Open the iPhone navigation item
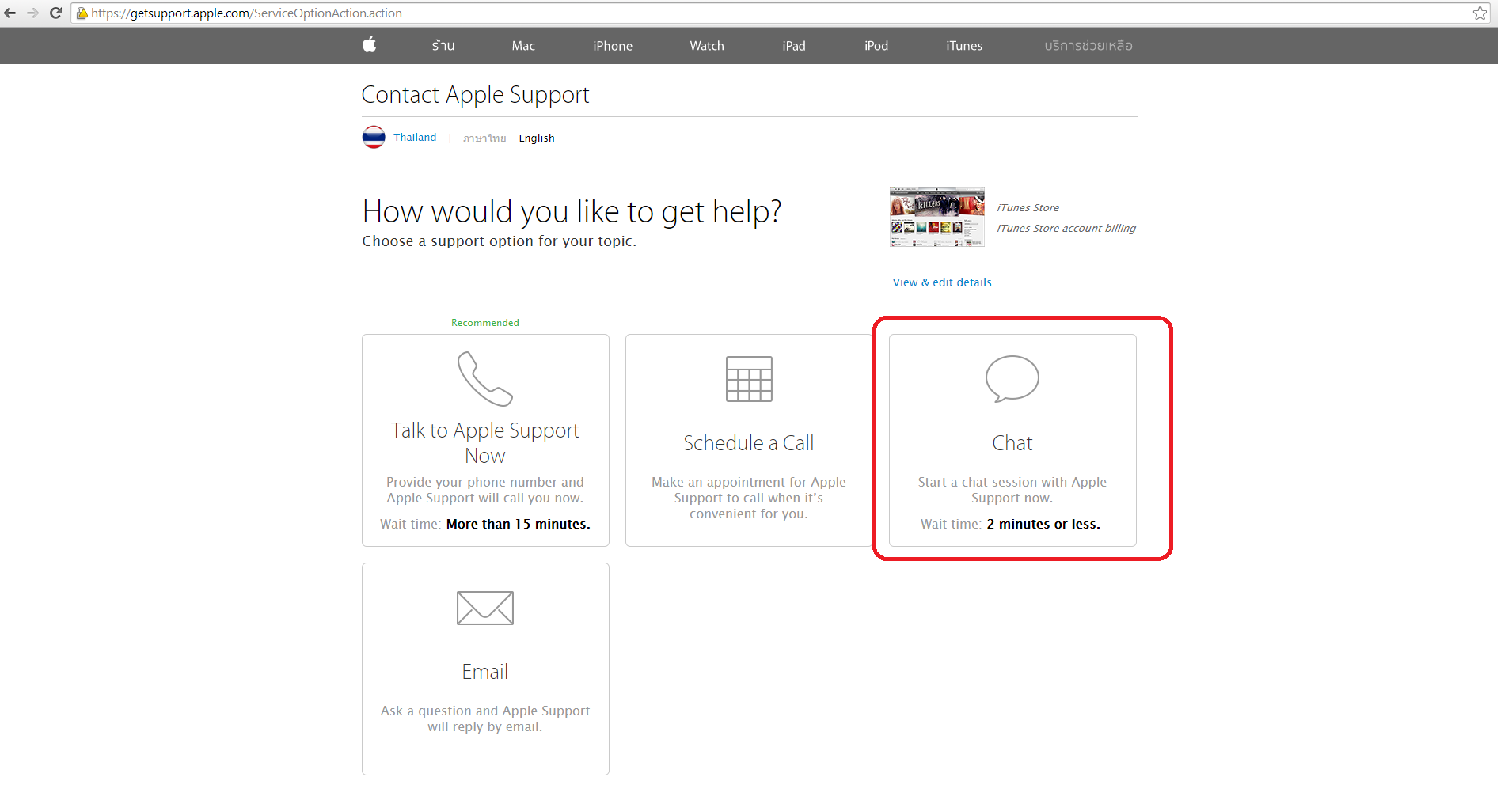The height and width of the screenshot is (800, 1512). (613, 46)
